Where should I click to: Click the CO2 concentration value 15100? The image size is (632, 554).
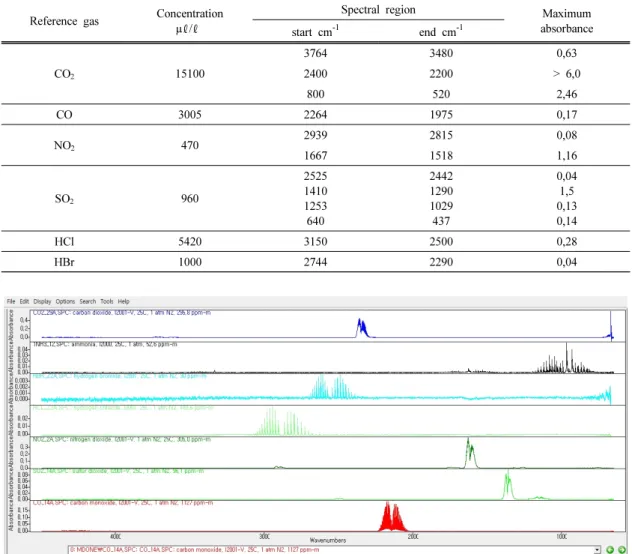(190, 74)
